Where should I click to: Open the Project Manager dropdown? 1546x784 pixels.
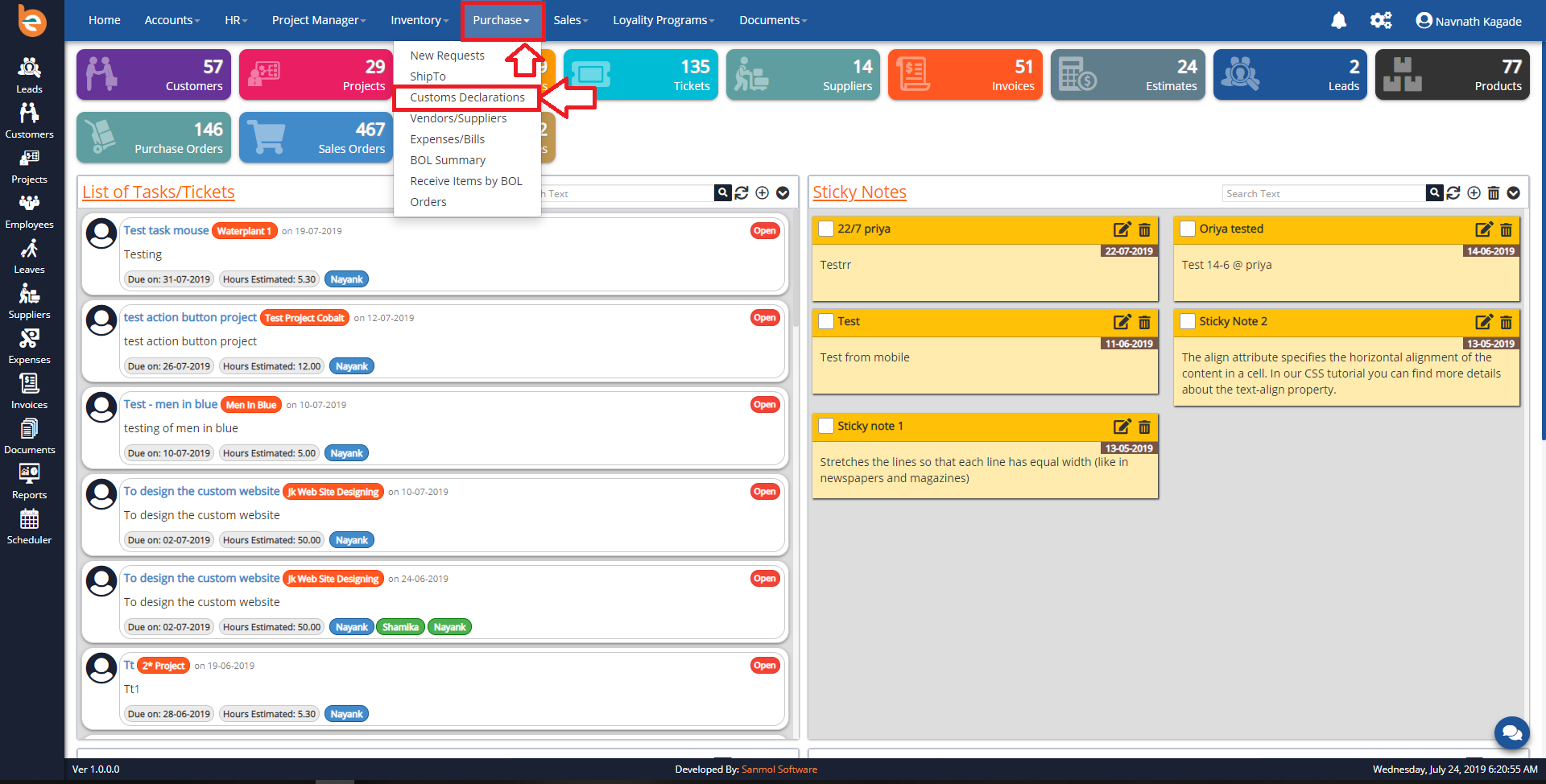click(319, 20)
